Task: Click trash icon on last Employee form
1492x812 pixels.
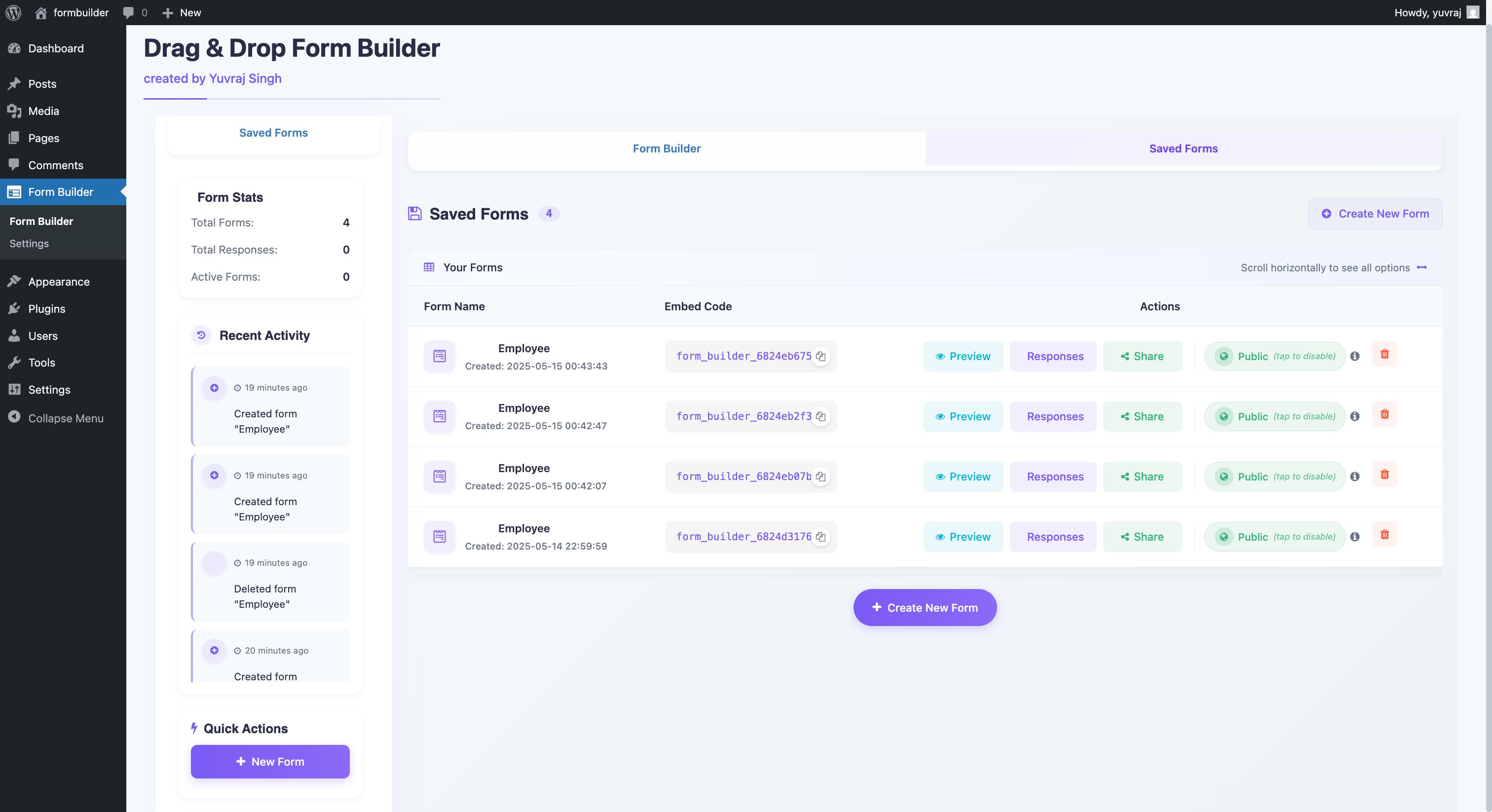Action: pyautogui.click(x=1384, y=535)
